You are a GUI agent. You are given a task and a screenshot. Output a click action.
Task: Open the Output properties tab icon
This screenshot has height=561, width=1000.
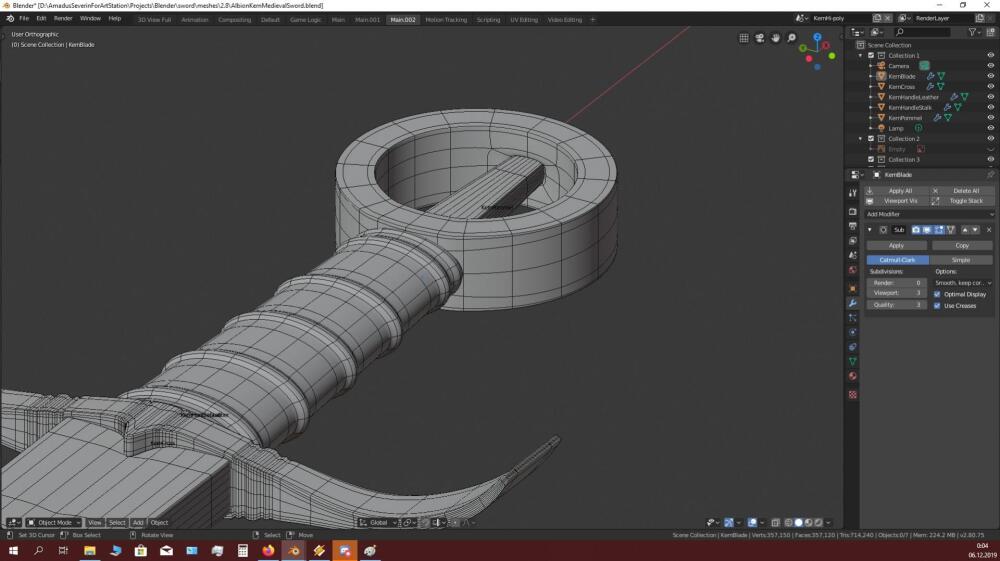click(853, 226)
